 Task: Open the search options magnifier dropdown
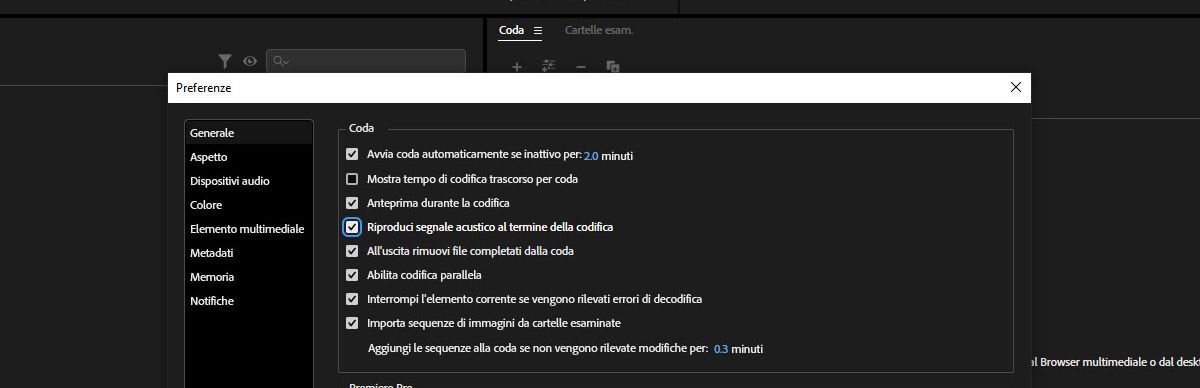[x=280, y=62]
